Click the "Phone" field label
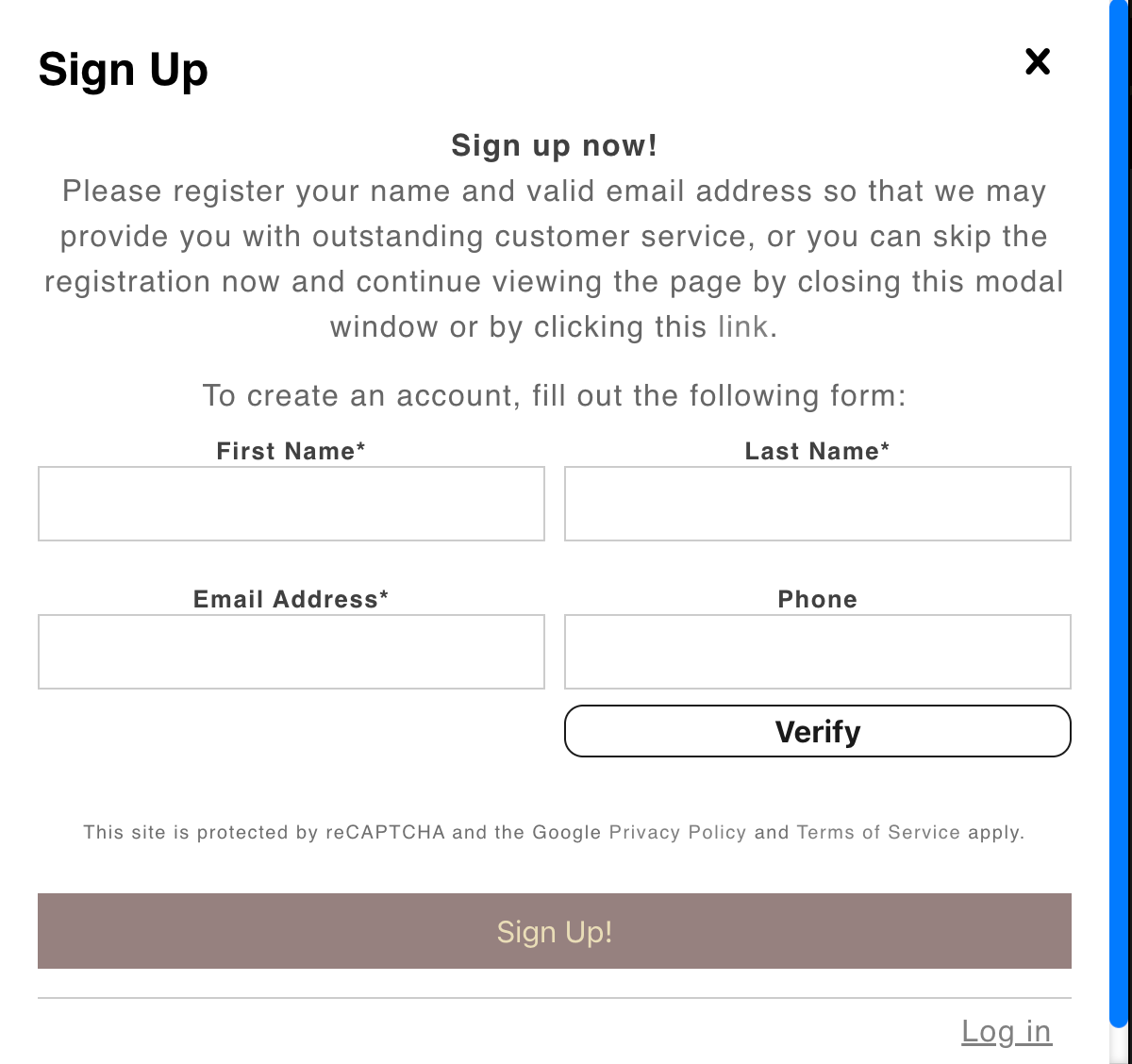Viewport: 1132px width, 1064px height. point(817,599)
